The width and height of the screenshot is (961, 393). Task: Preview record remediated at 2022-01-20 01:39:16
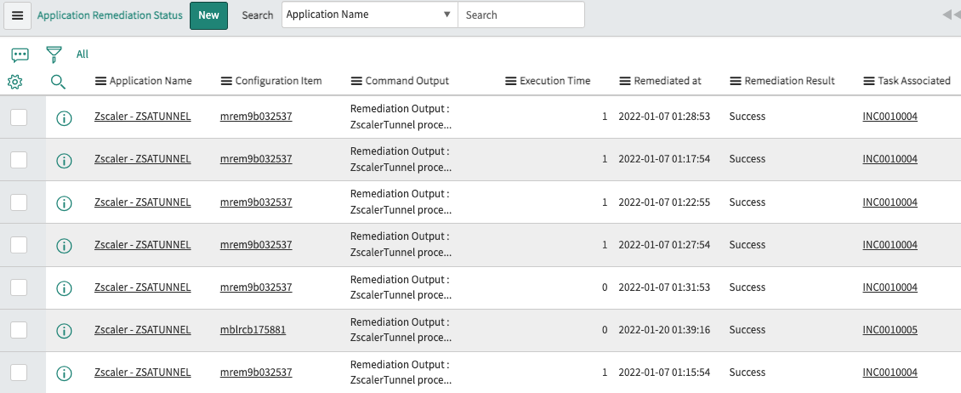(x=64, y=330)
